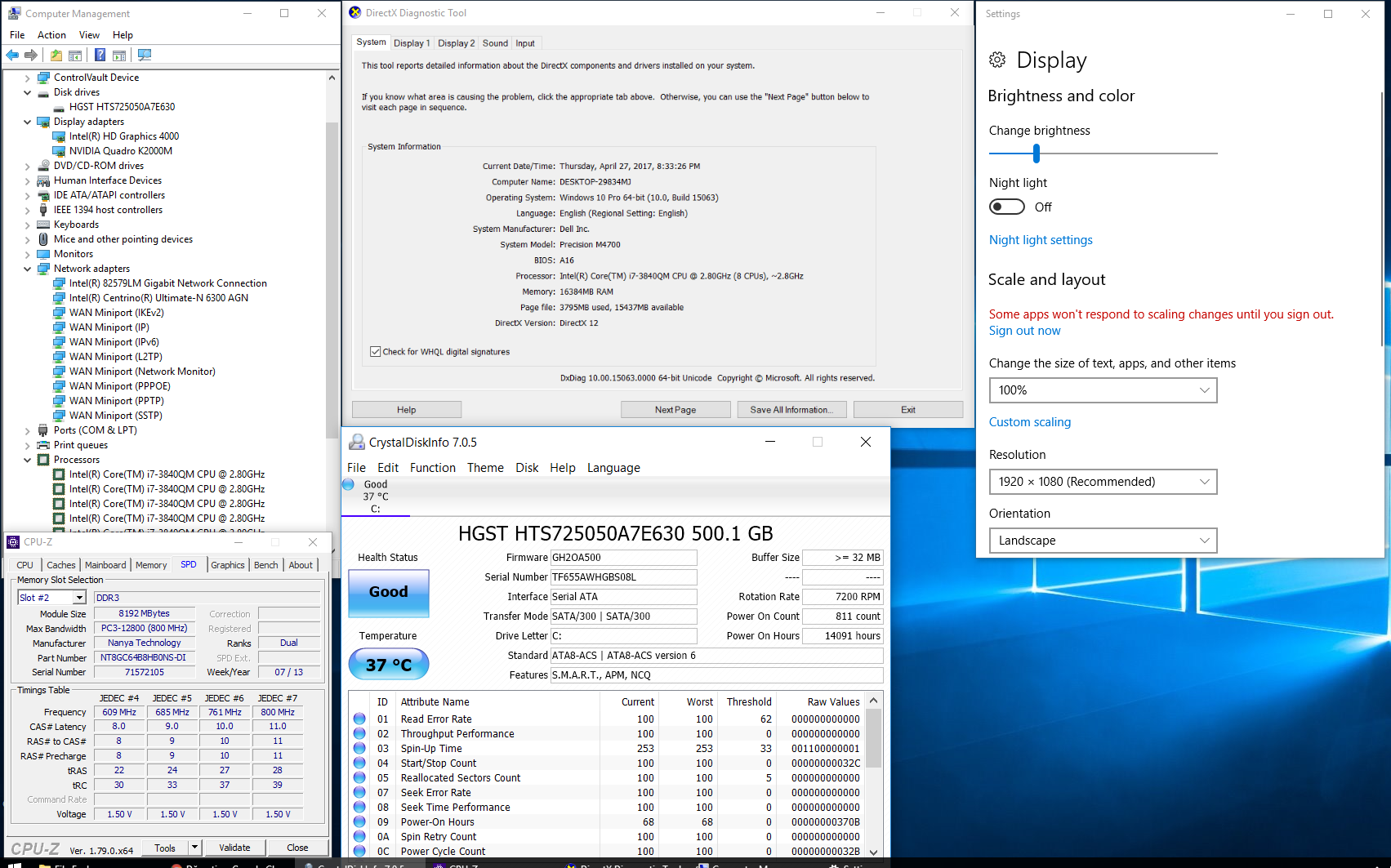Switch to the Sound tab in DirectX tool

(495, 43)
